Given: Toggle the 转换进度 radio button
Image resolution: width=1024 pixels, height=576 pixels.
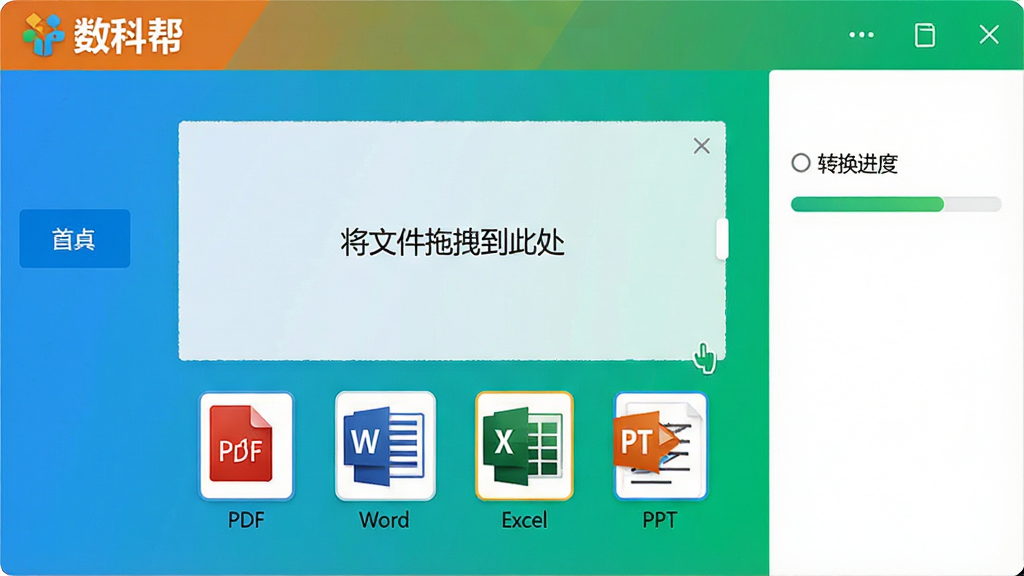Looking at the screenshot, I should [x=801, y=163].
